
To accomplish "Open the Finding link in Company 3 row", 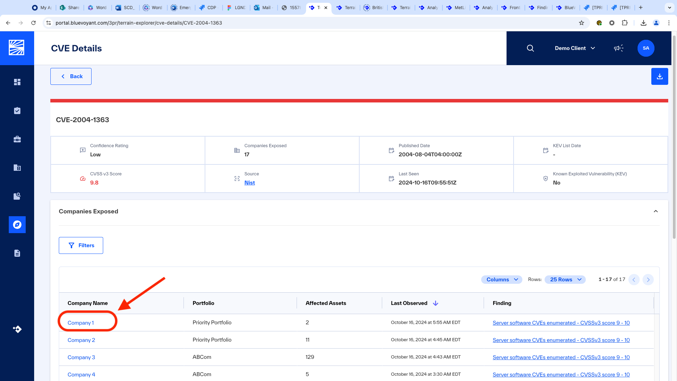I will (x=561, y=357).
